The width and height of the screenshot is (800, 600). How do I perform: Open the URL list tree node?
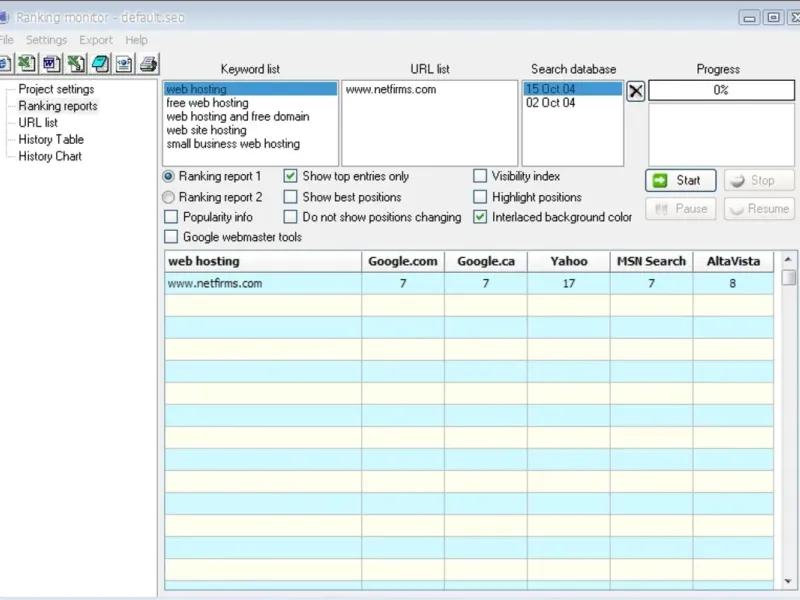coord(38,123)
